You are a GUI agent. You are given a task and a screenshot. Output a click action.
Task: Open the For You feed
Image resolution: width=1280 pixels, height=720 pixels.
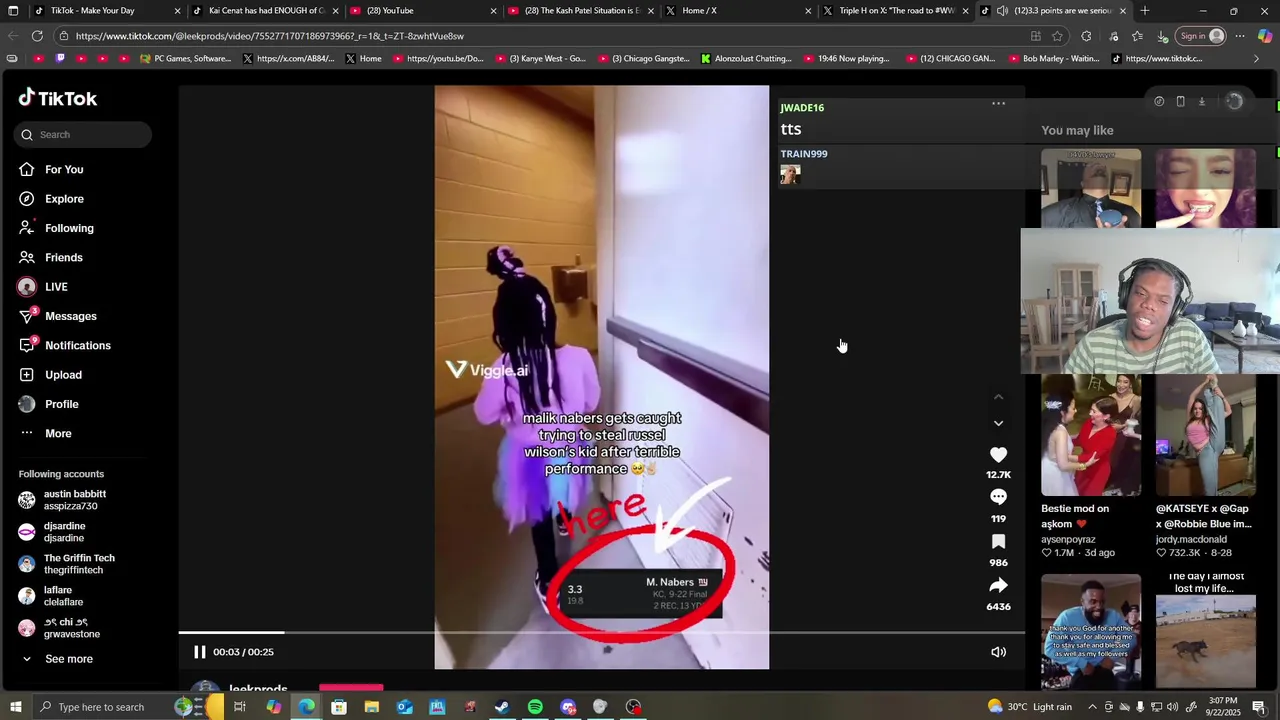(x=64, y=170)
